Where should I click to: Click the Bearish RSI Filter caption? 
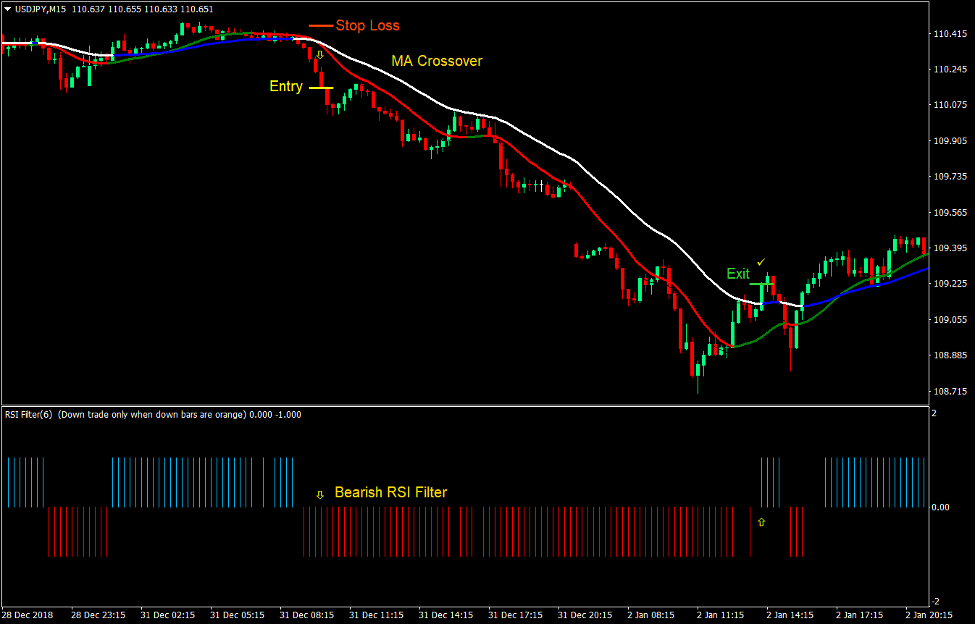(x=390, y=492)
